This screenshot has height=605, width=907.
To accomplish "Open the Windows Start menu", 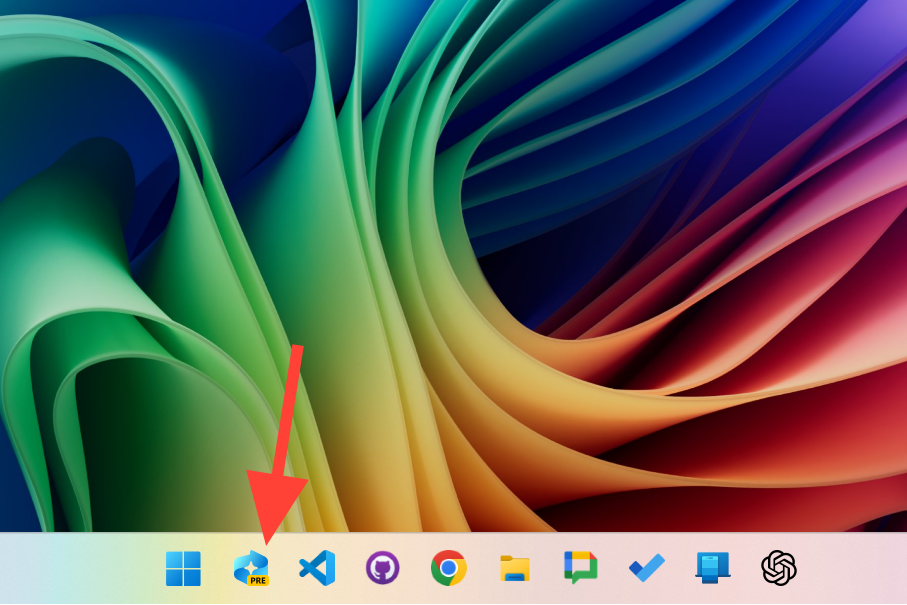I will pyautogui.click(x=183, y=568).
